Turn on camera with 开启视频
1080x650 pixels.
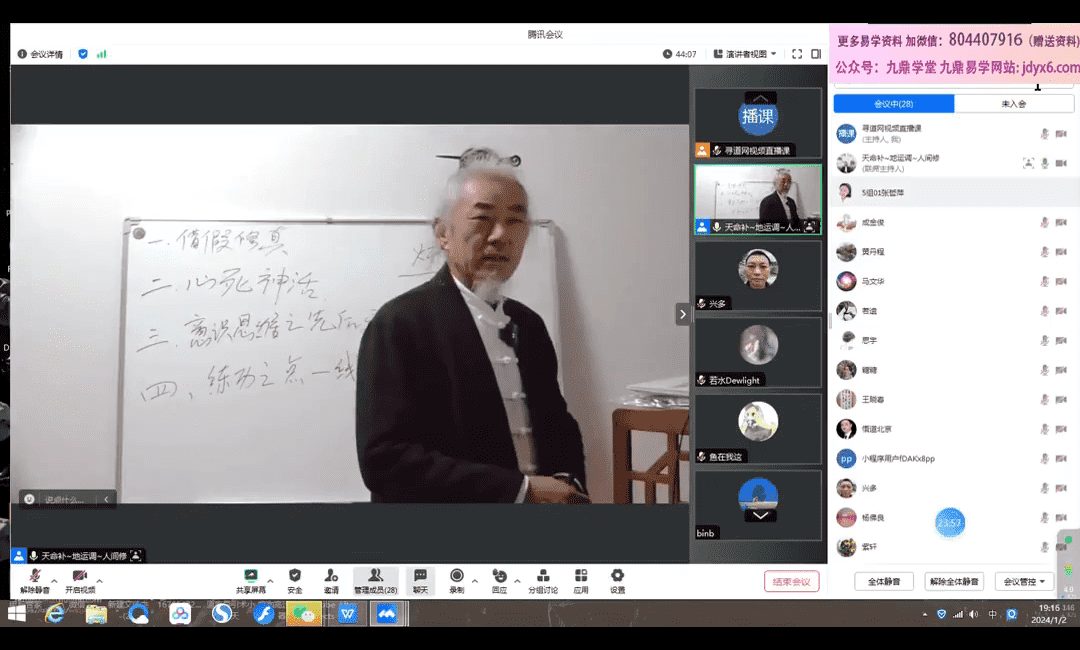(80, 580)
